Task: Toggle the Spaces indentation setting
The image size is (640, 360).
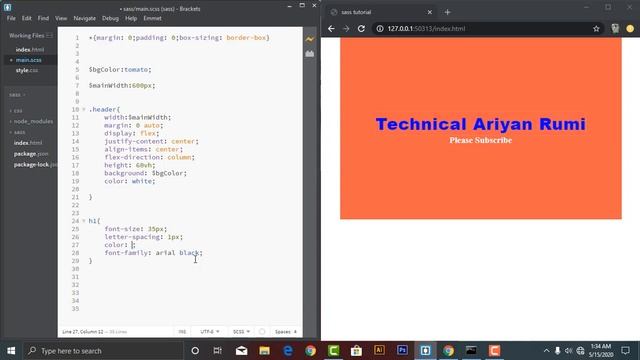Action: tap(283, 332)
